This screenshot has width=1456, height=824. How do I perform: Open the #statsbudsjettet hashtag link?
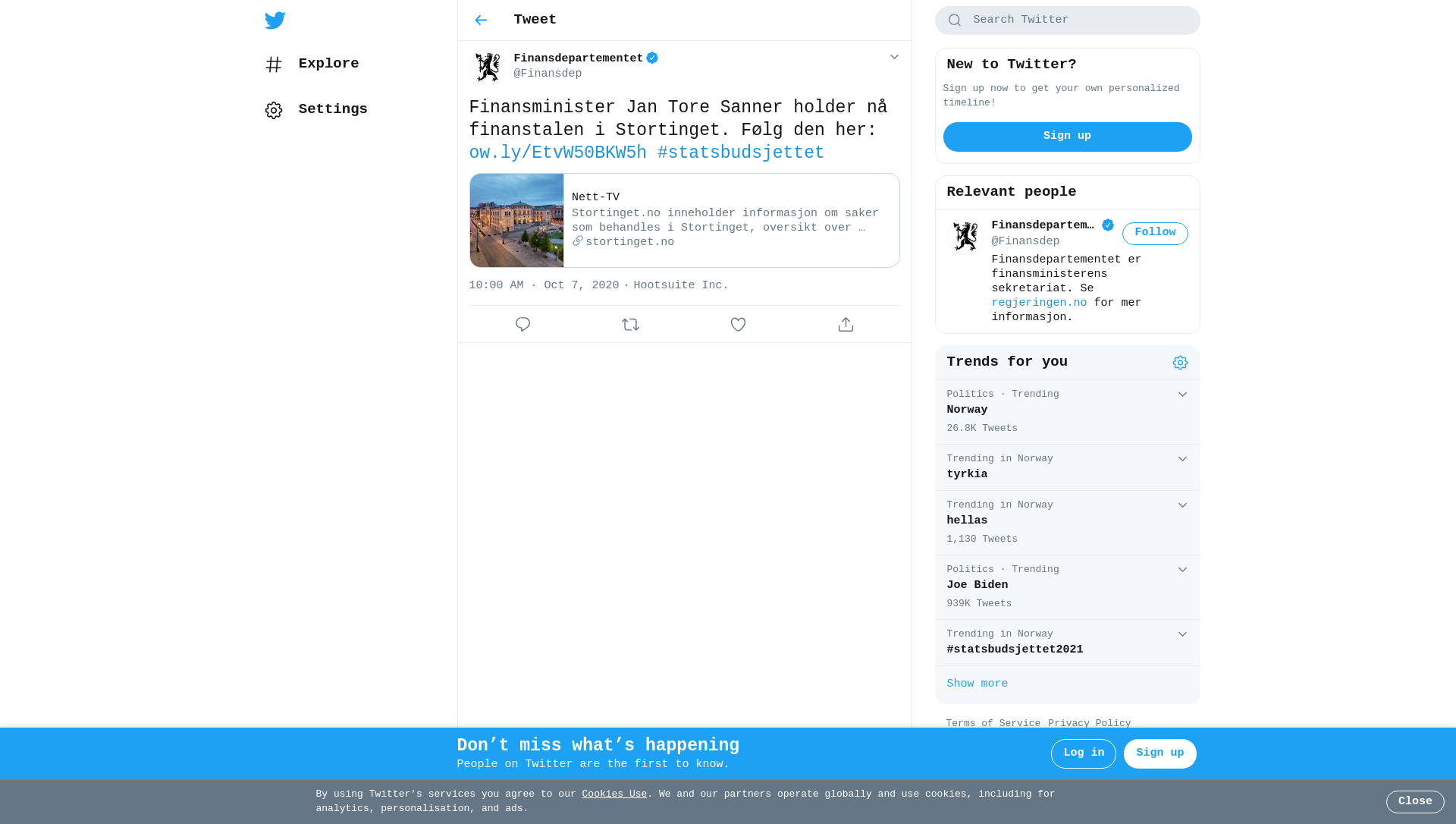pos(741,153)
